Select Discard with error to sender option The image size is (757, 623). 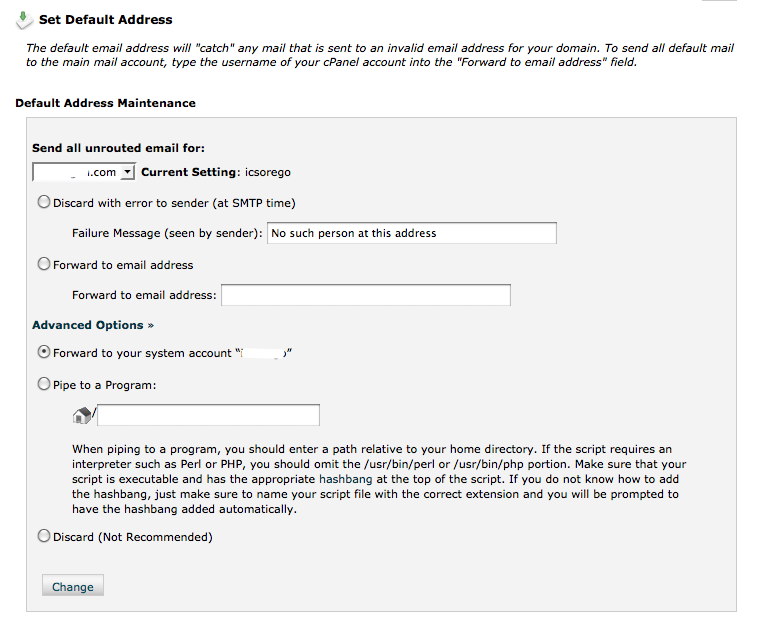[x=43, y=202]
